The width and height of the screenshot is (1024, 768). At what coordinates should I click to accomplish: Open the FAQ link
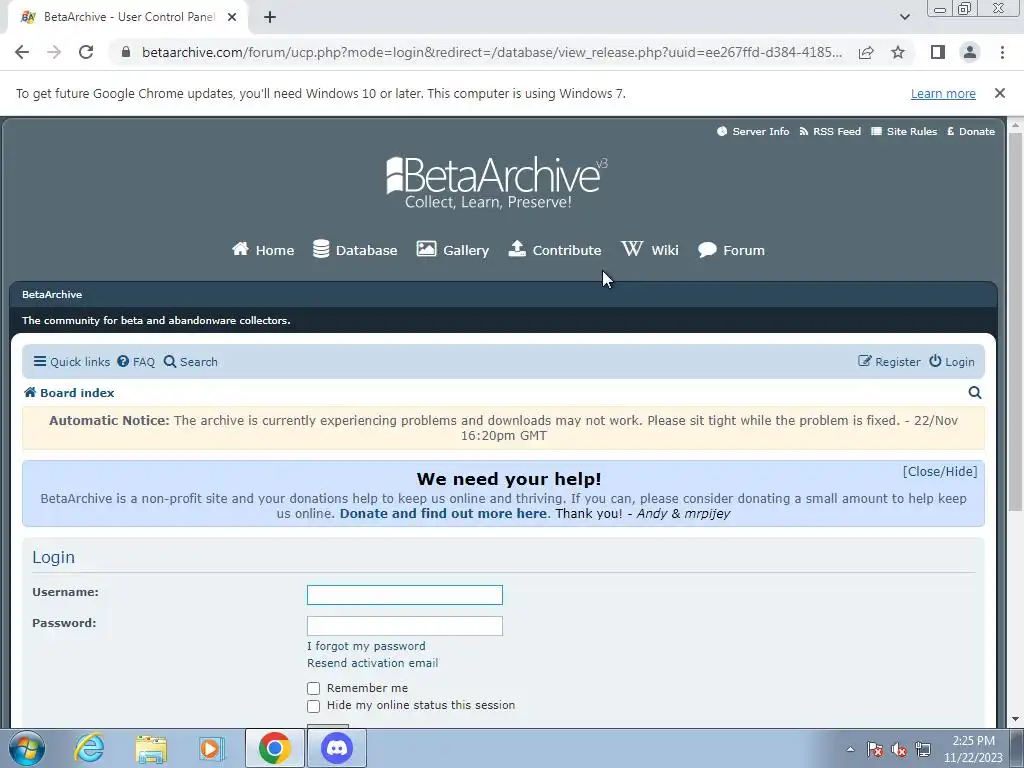[x=136, y=362]
